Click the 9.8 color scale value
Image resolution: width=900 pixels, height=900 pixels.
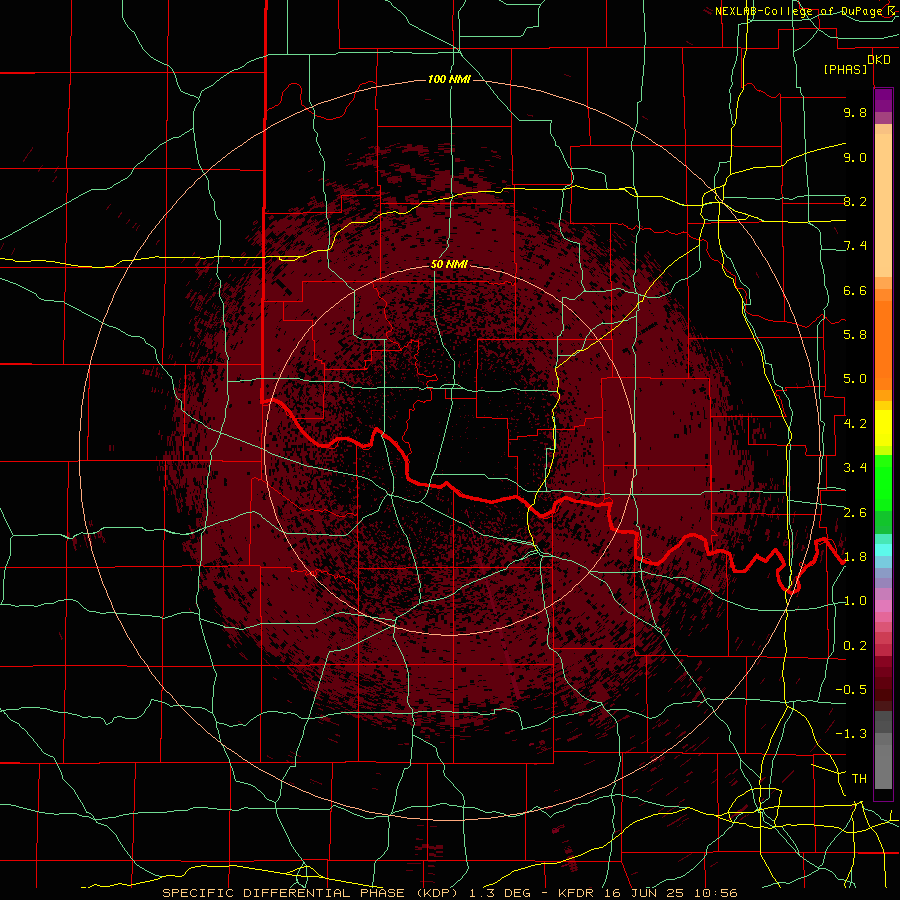click(x=855, y=112)
